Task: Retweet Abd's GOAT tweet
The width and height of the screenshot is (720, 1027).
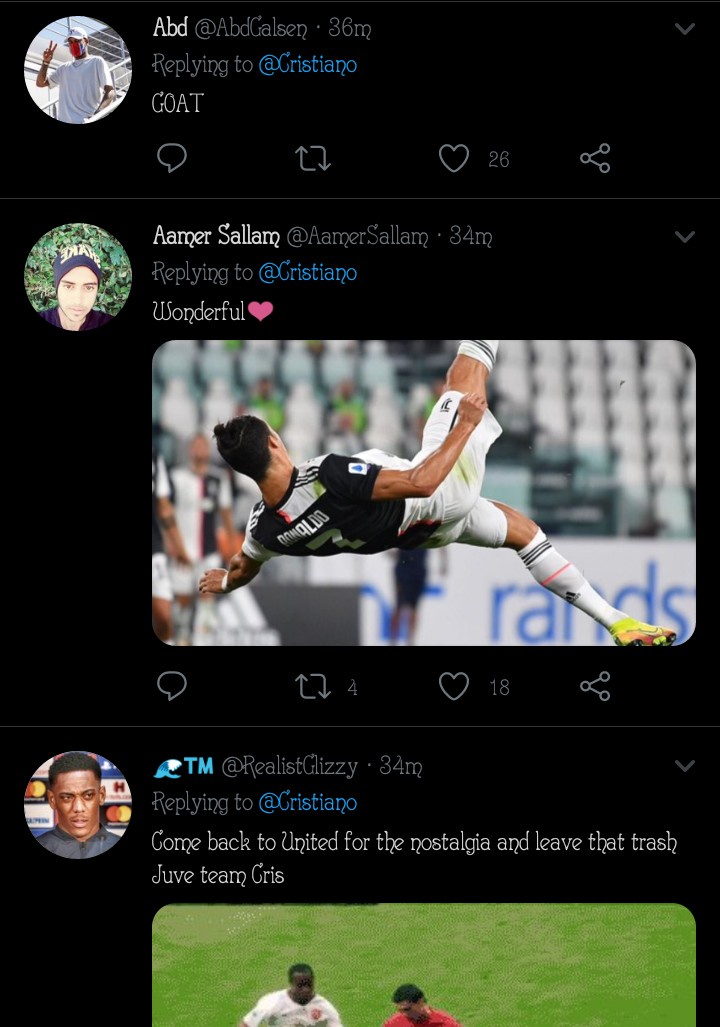Action: pyautogui.click(x=314, y=158)
